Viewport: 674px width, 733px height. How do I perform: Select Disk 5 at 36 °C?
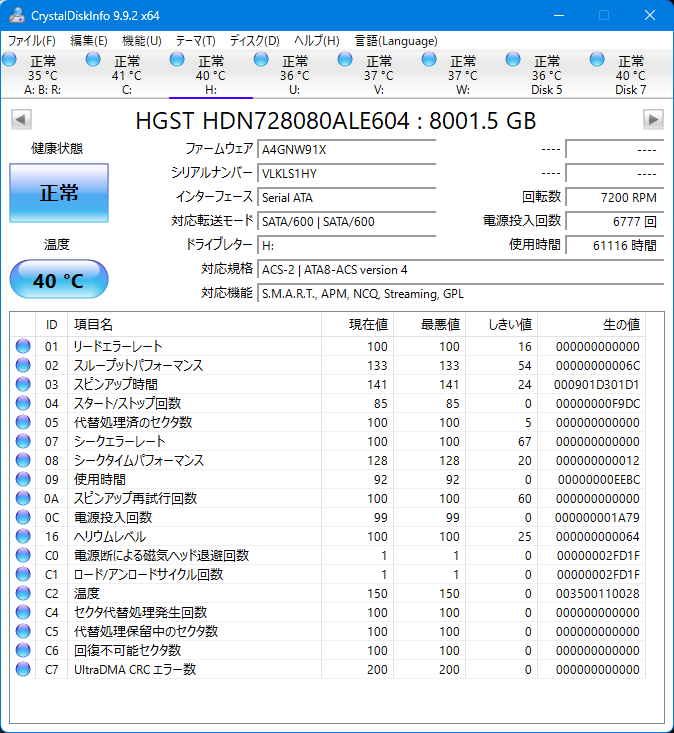pyautogui.click(x=546, y=75)
